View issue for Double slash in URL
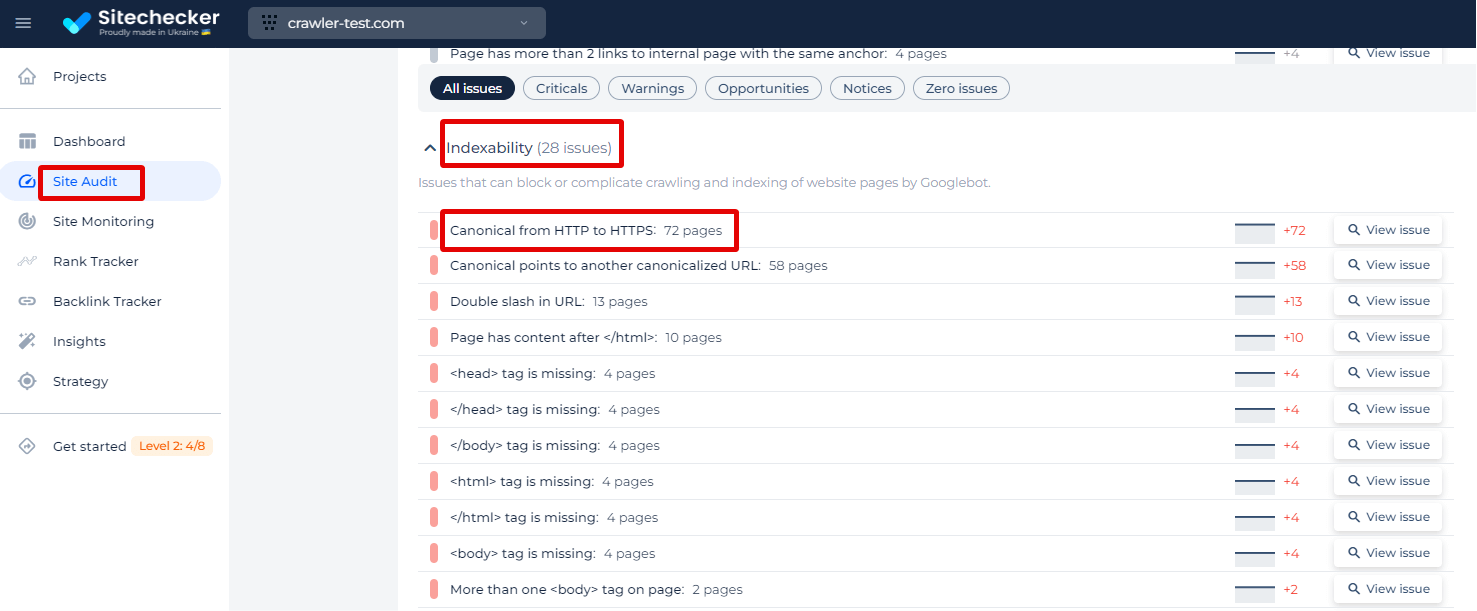The height and width of the screenshot is (611, 1477). 1388,301
